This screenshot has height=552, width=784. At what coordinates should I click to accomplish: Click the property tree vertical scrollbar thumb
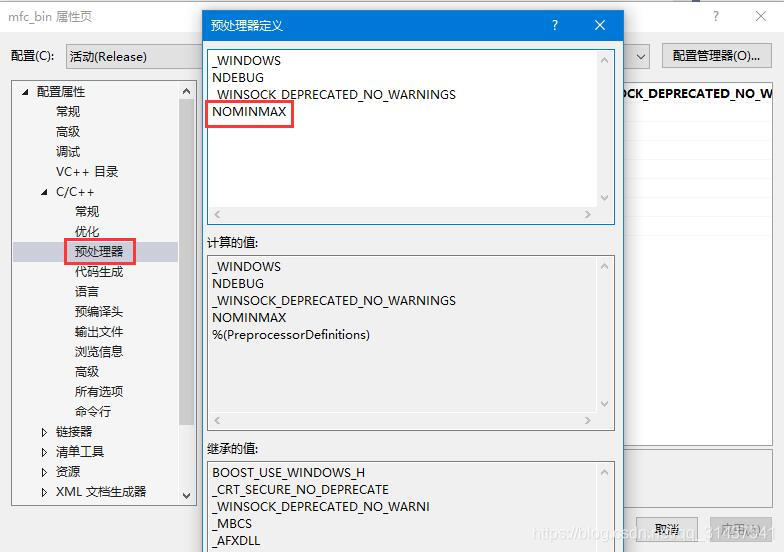click(186, 262)
